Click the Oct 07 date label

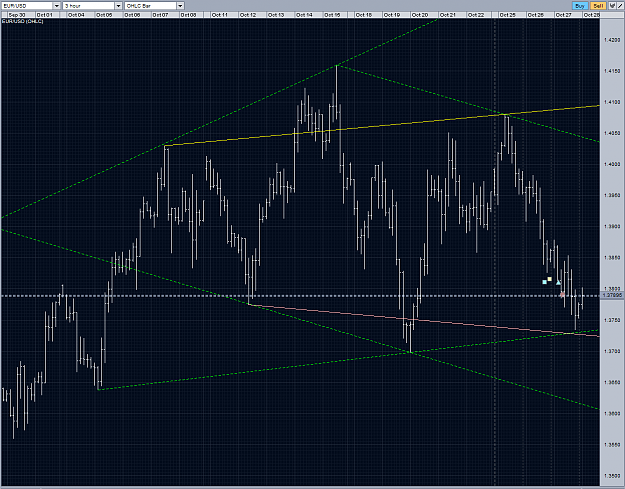coord(160,15)
